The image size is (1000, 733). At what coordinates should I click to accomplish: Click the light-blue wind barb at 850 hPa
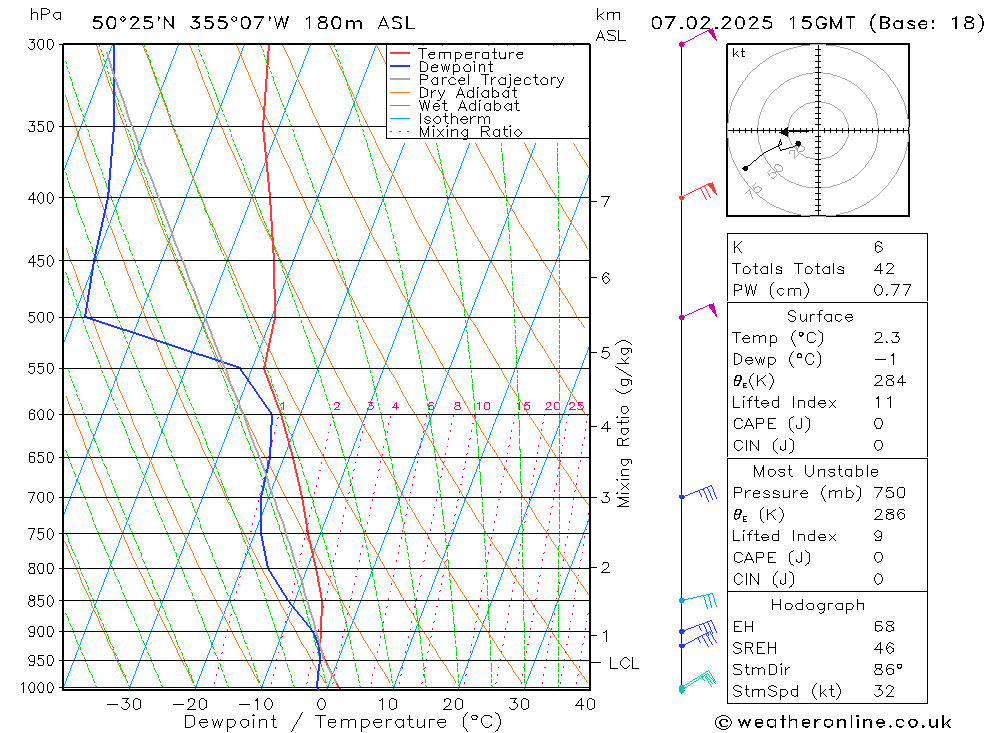coord(699,600)
